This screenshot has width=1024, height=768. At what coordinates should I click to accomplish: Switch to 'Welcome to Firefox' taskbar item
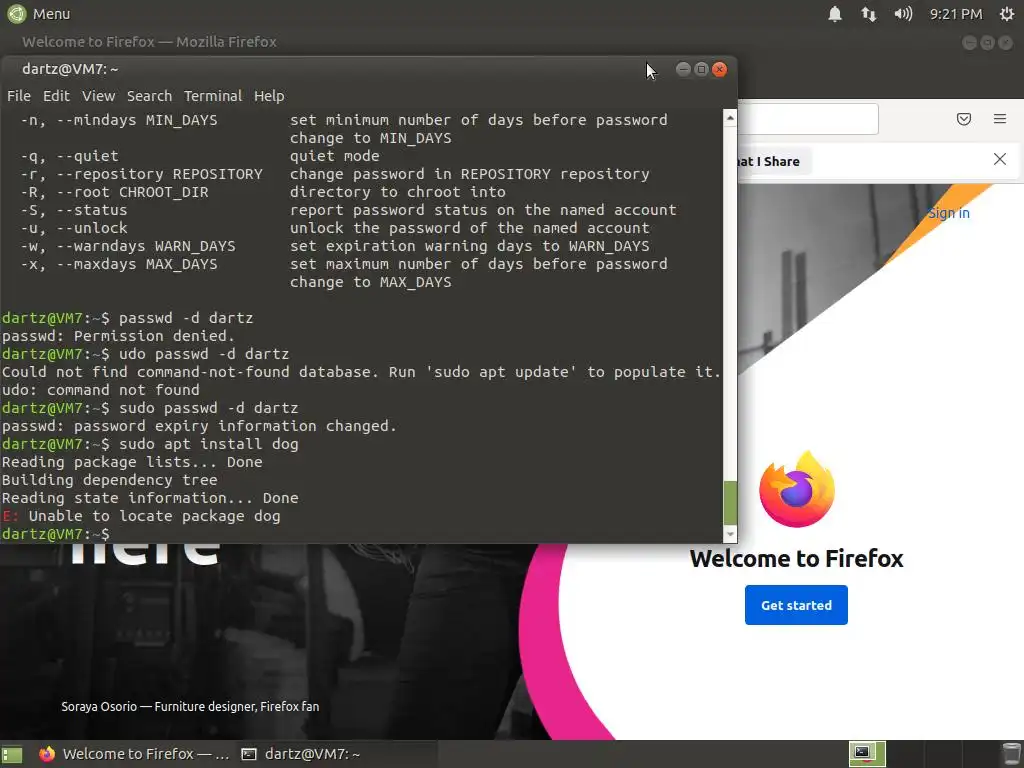134,754
